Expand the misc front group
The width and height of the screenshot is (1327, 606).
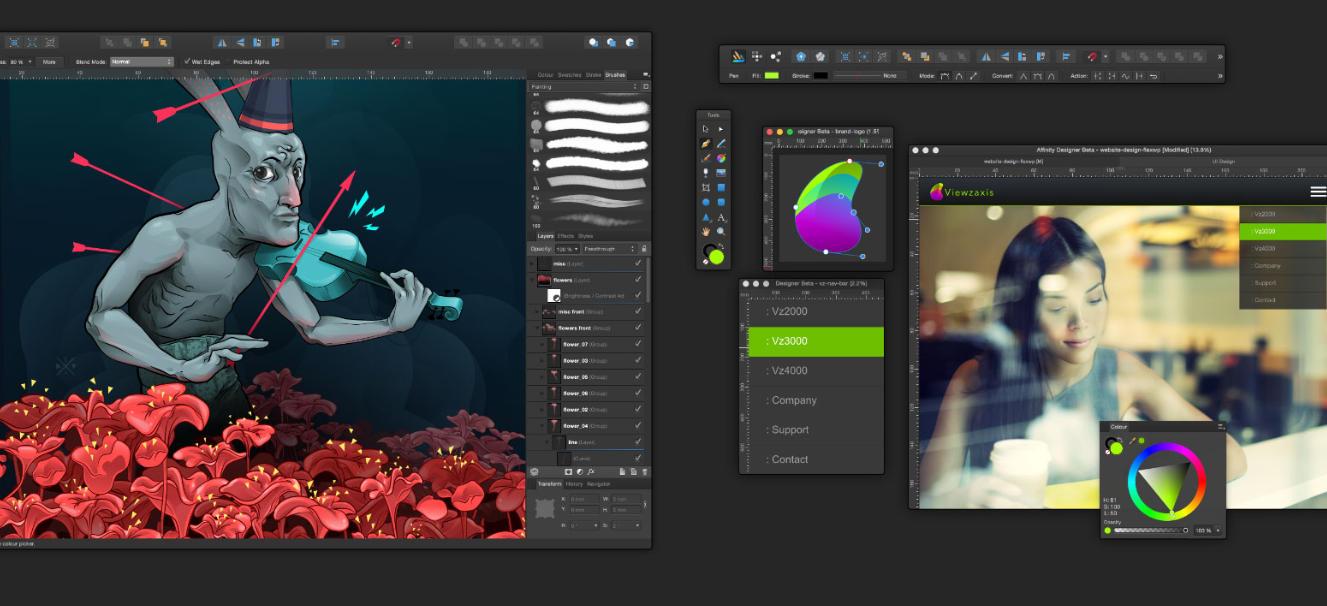pos(537,312)
